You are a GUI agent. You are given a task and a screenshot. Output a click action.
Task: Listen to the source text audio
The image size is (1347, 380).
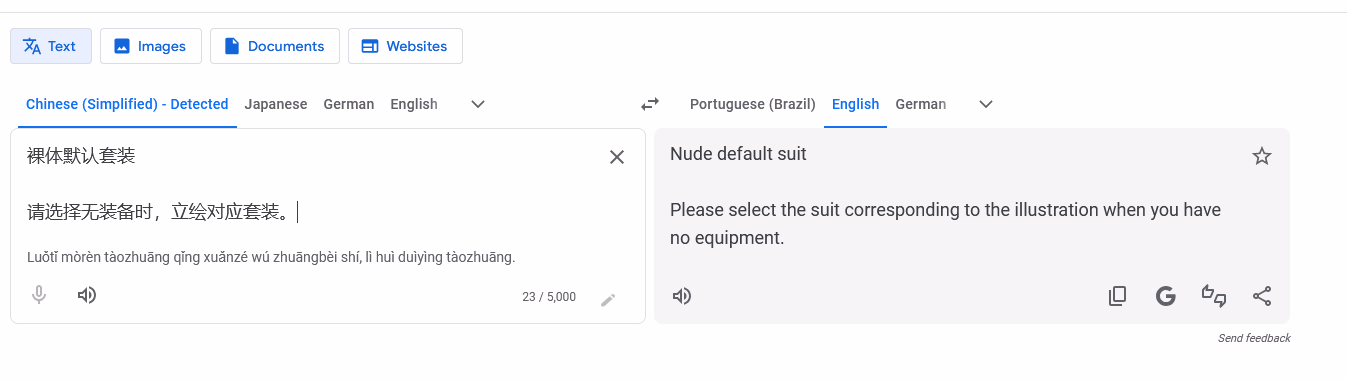coord(87,295)
